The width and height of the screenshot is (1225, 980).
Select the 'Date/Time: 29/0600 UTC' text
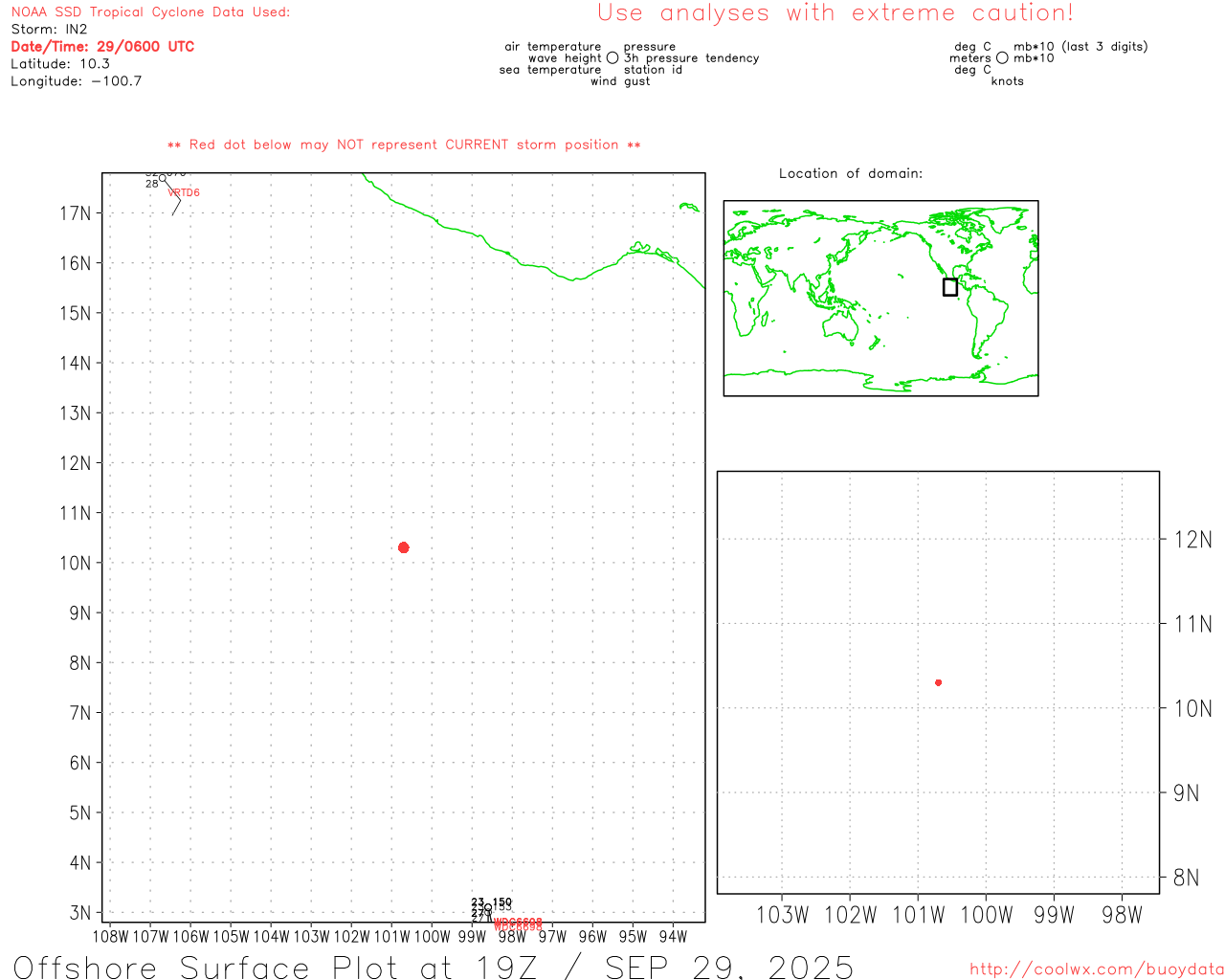102,47
